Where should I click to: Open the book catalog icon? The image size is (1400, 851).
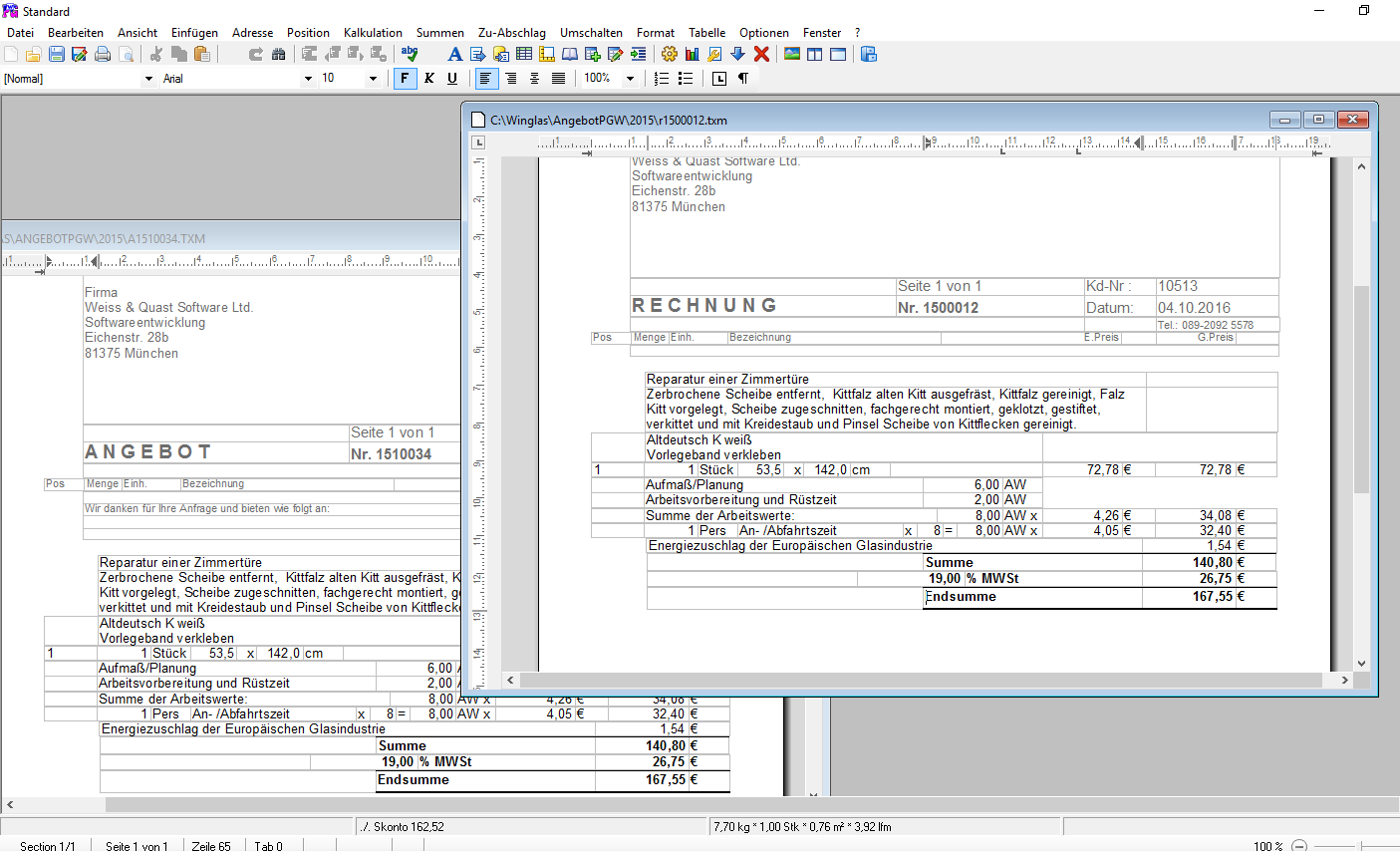coord(570,54)
